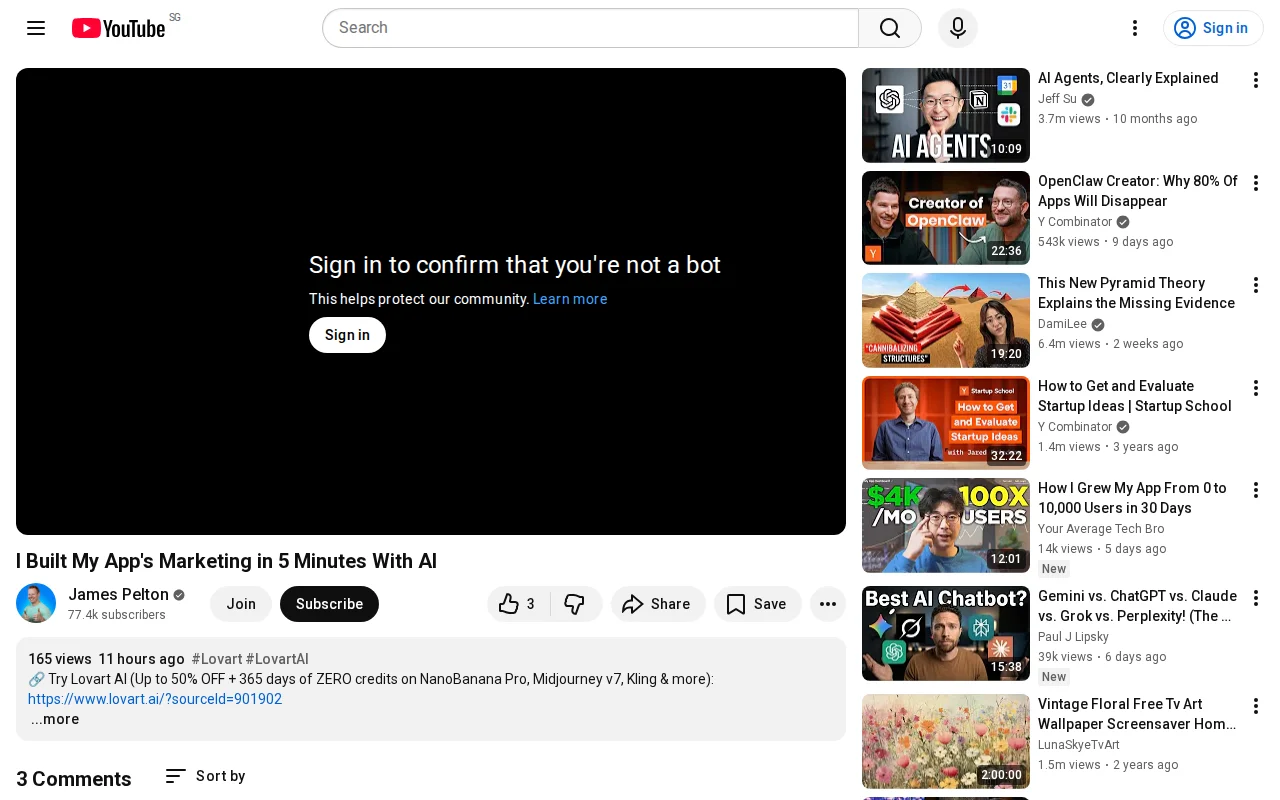Open the Learn more link in player
Viewport: 1280px width, 800px height.
point(570,299)
